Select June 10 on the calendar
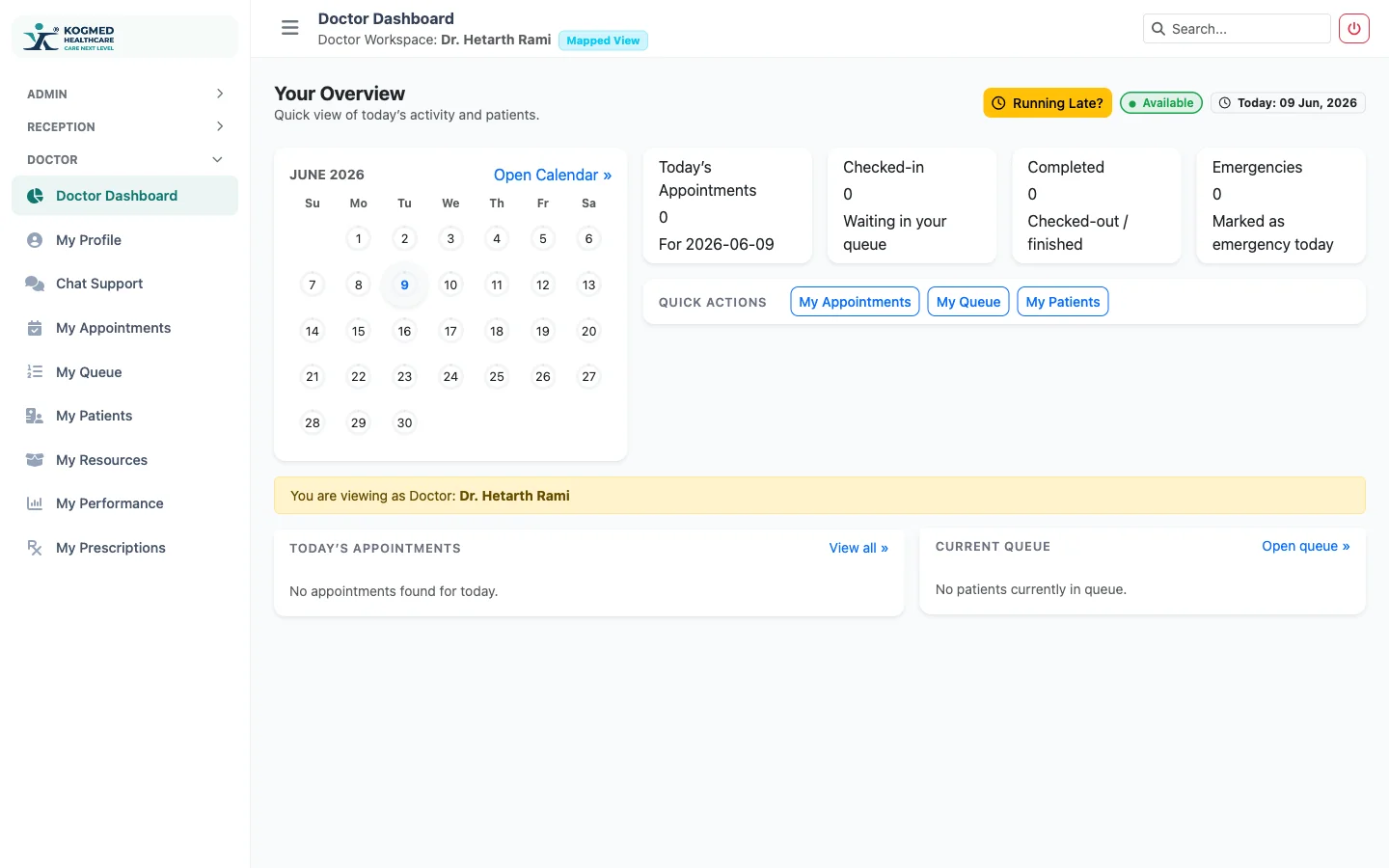Screen dimensions: 1389x868 pyautogui.click(x=450, y=285)
